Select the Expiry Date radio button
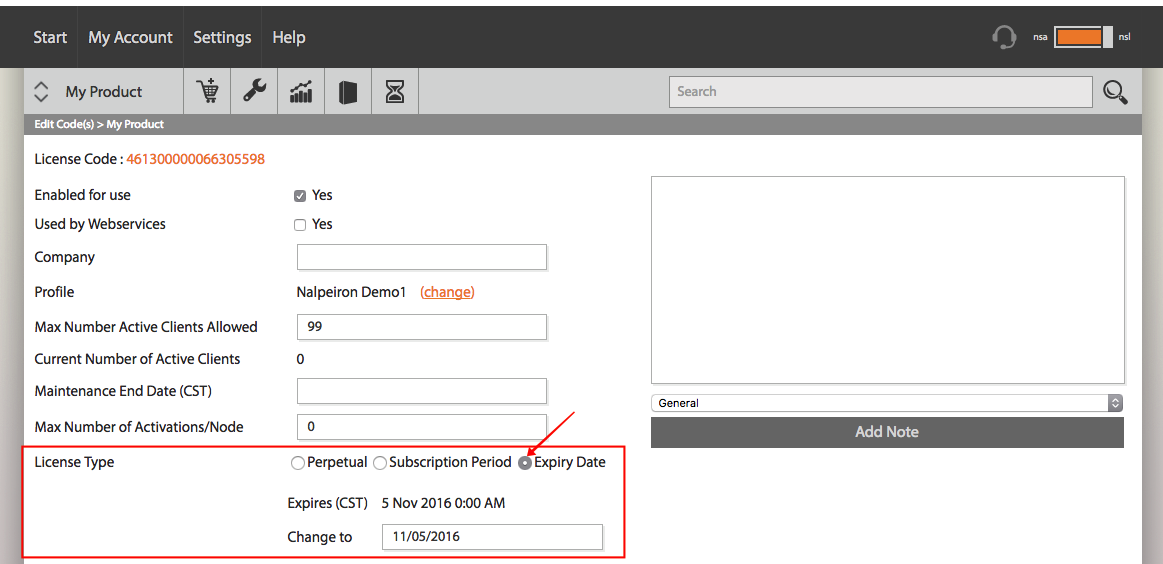This screenshot has height=564, width=1163. [524, 463]
